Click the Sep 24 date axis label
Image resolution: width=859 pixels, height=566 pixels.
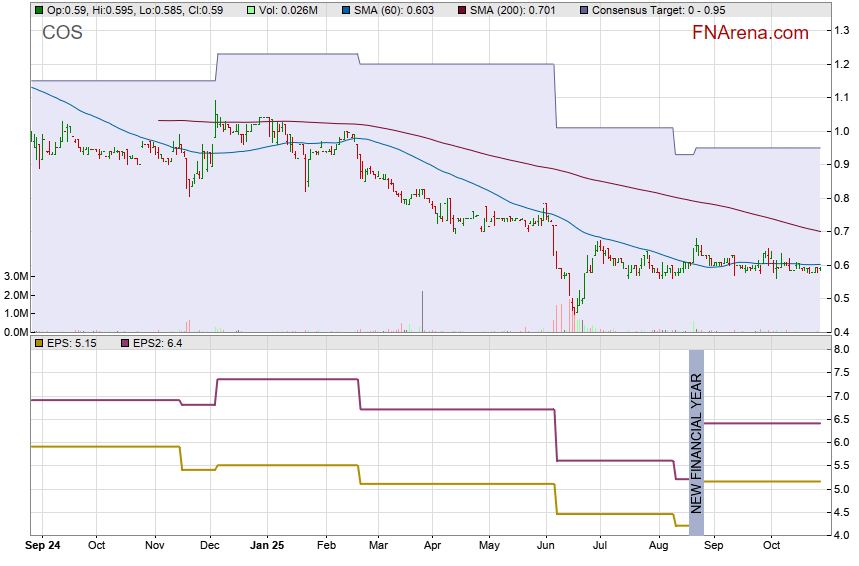click(44, 546)
